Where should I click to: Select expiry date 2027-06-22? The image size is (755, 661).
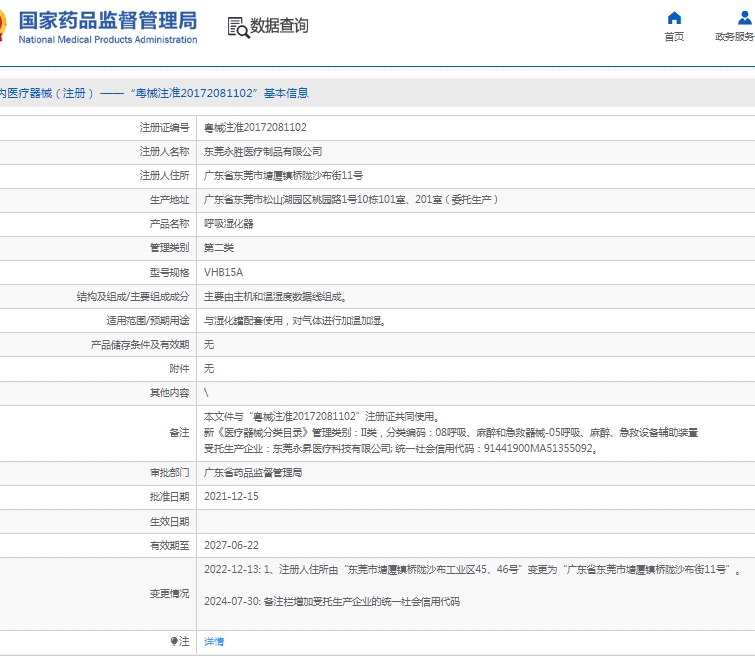pyautogui.click(x=231, y=545)
